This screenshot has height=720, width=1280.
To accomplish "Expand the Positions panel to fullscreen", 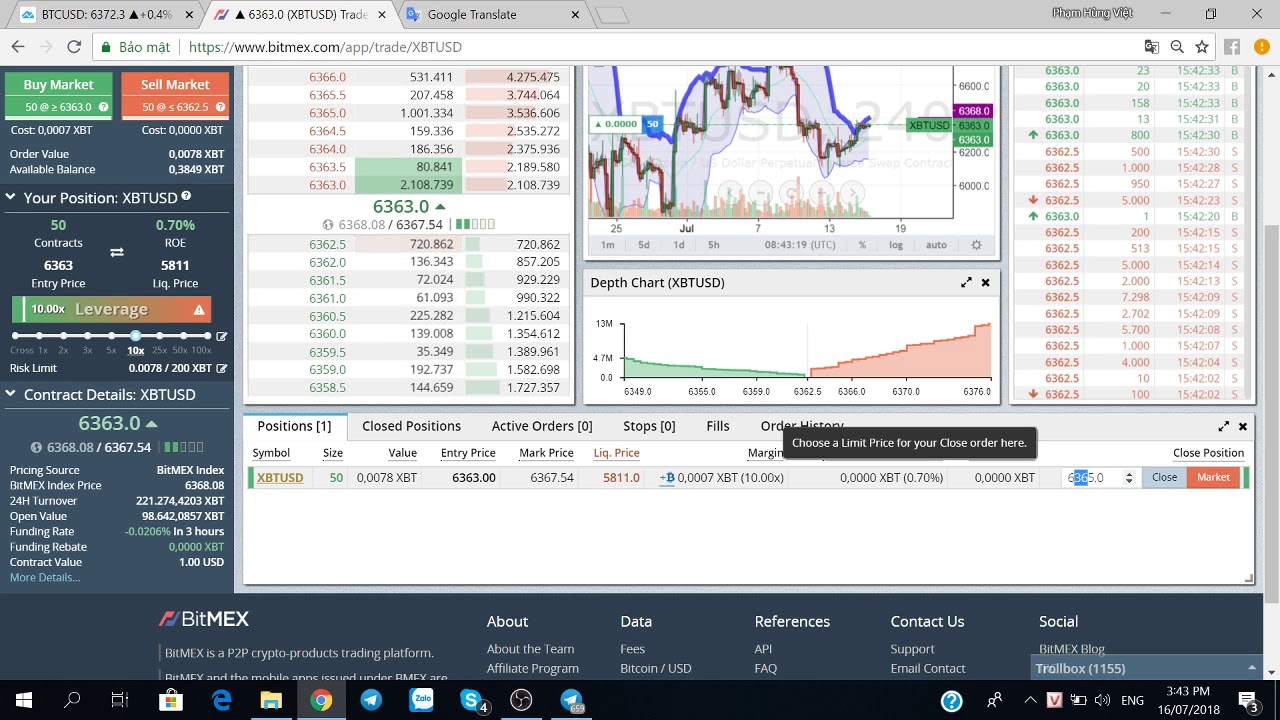I will [x=1223, y=426].
